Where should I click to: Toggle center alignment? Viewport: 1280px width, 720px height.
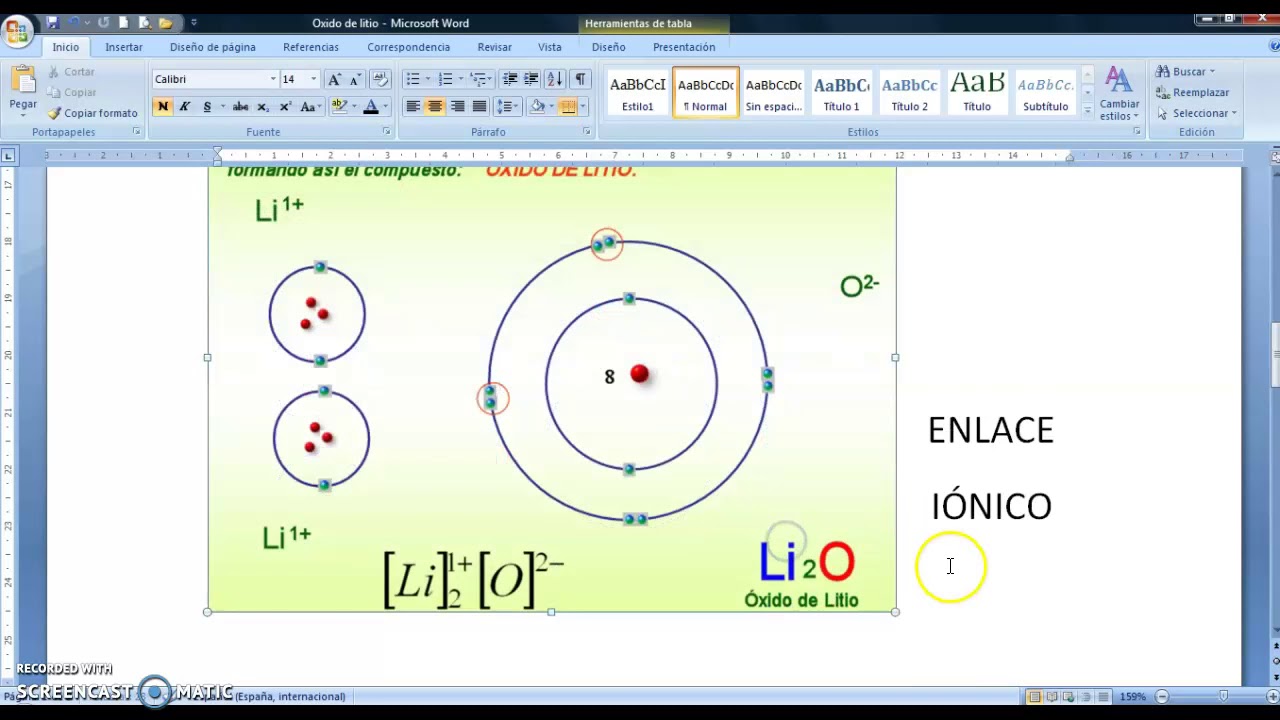click(x=435, y=107)
